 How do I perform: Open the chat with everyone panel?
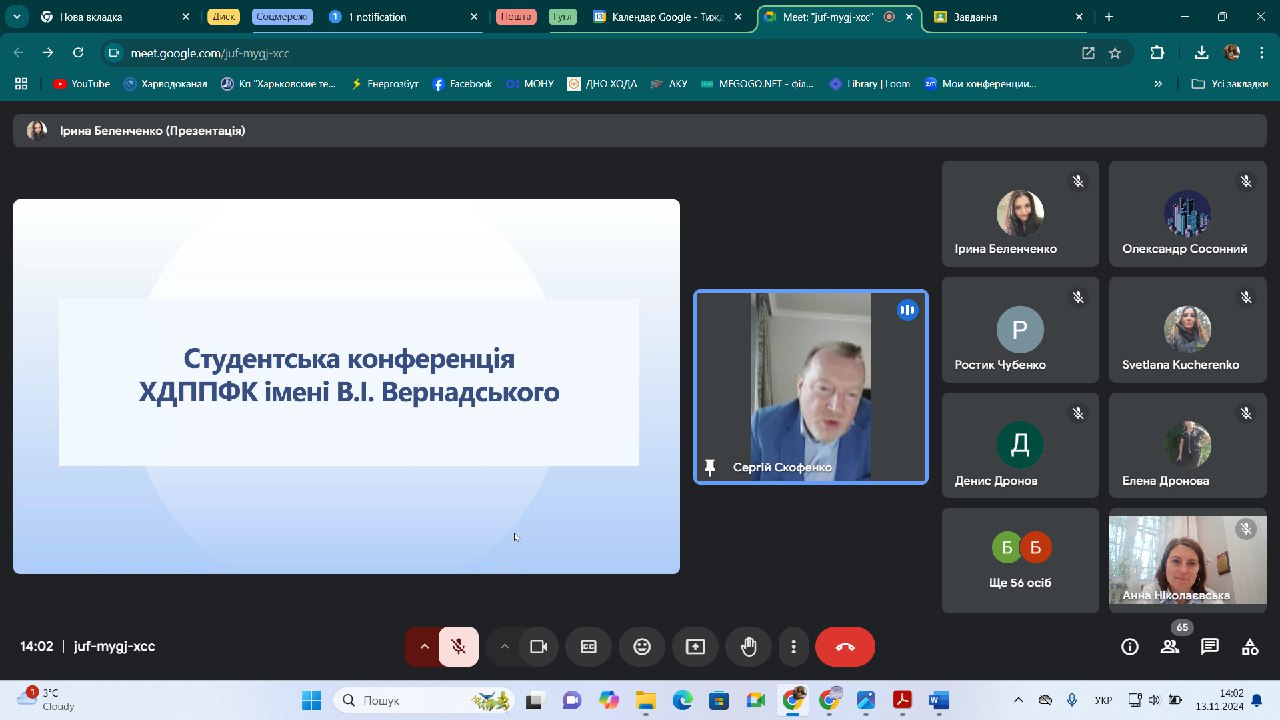(1210, 647)
